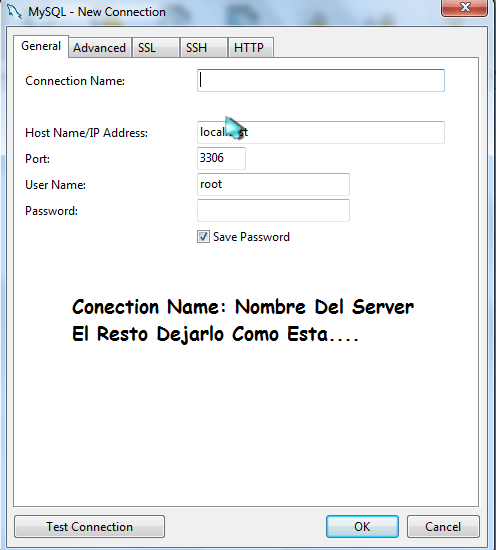Click the Password: label

pos(52,211)
